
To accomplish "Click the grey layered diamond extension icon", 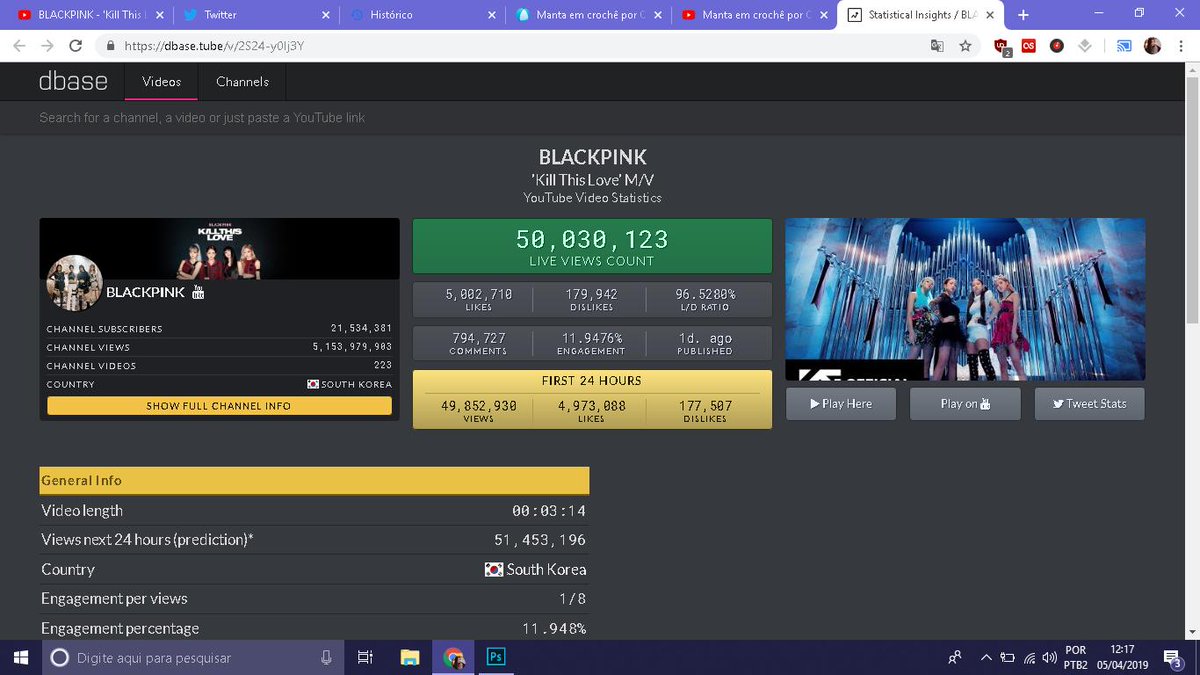I will pos(1085,46).
